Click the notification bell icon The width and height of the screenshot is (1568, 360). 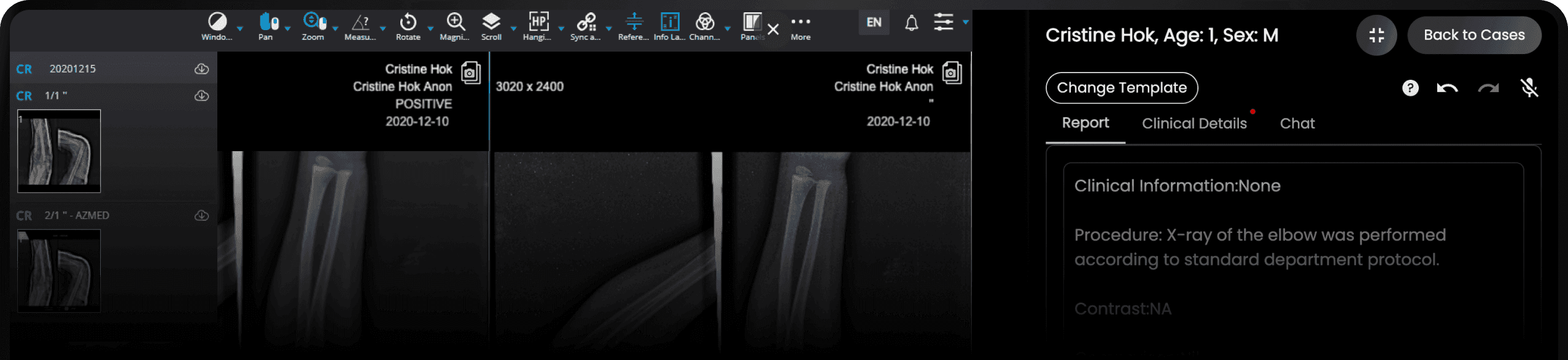coord(912,23)
